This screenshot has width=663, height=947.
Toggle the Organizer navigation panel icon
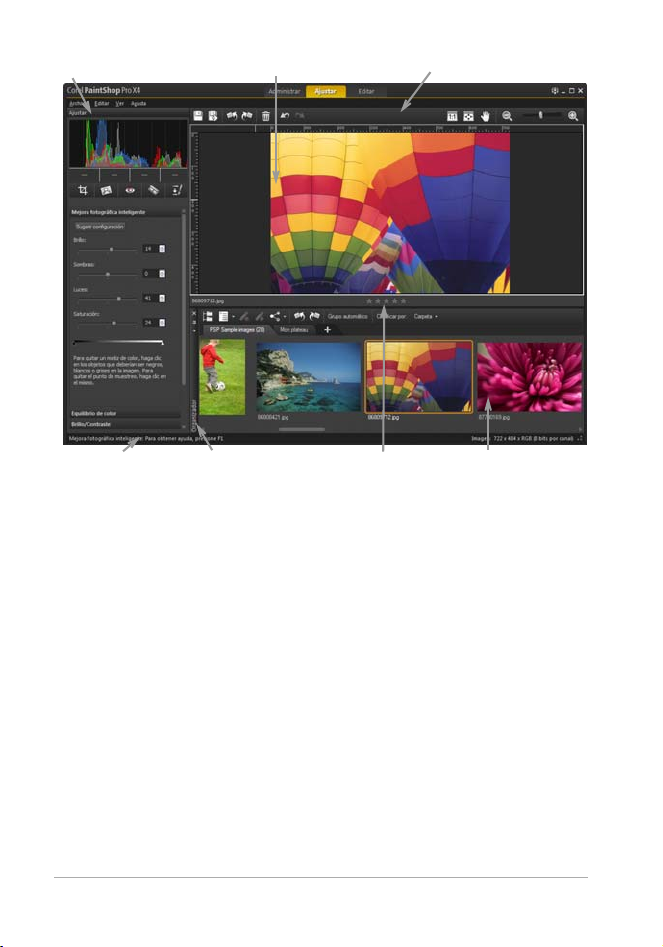(x=208, y=316)
